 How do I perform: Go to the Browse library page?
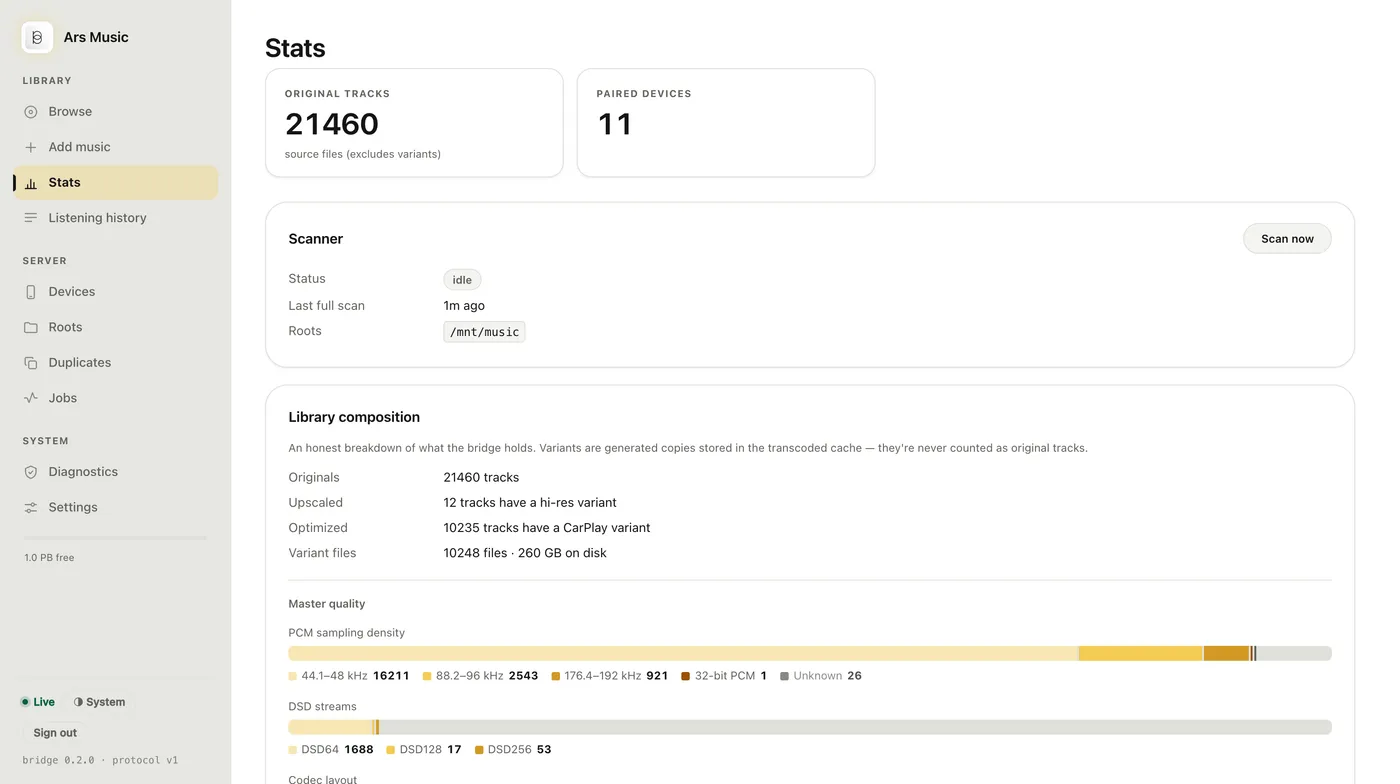point(115,112)
